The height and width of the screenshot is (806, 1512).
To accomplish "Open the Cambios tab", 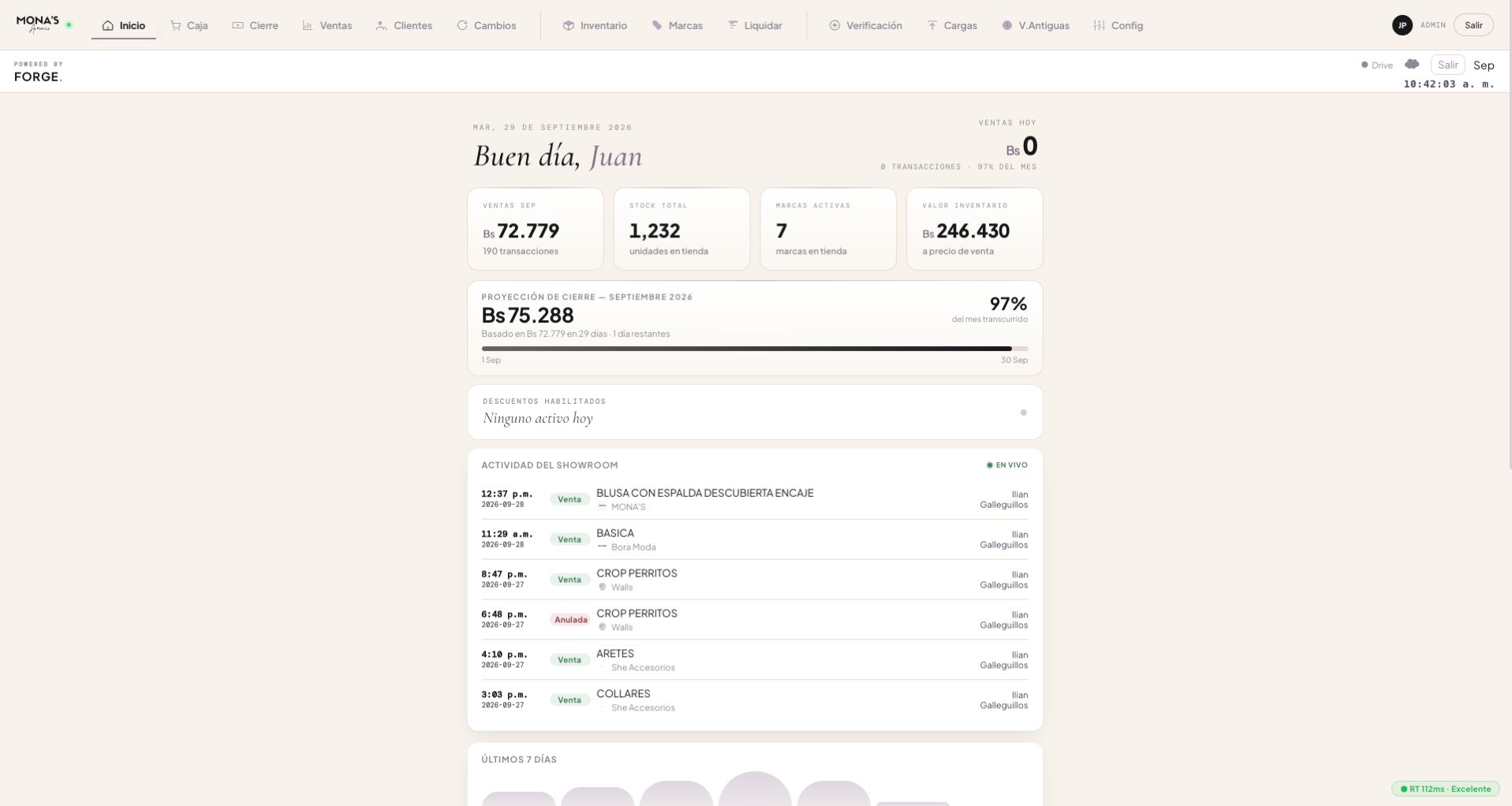I will [487, 25].
